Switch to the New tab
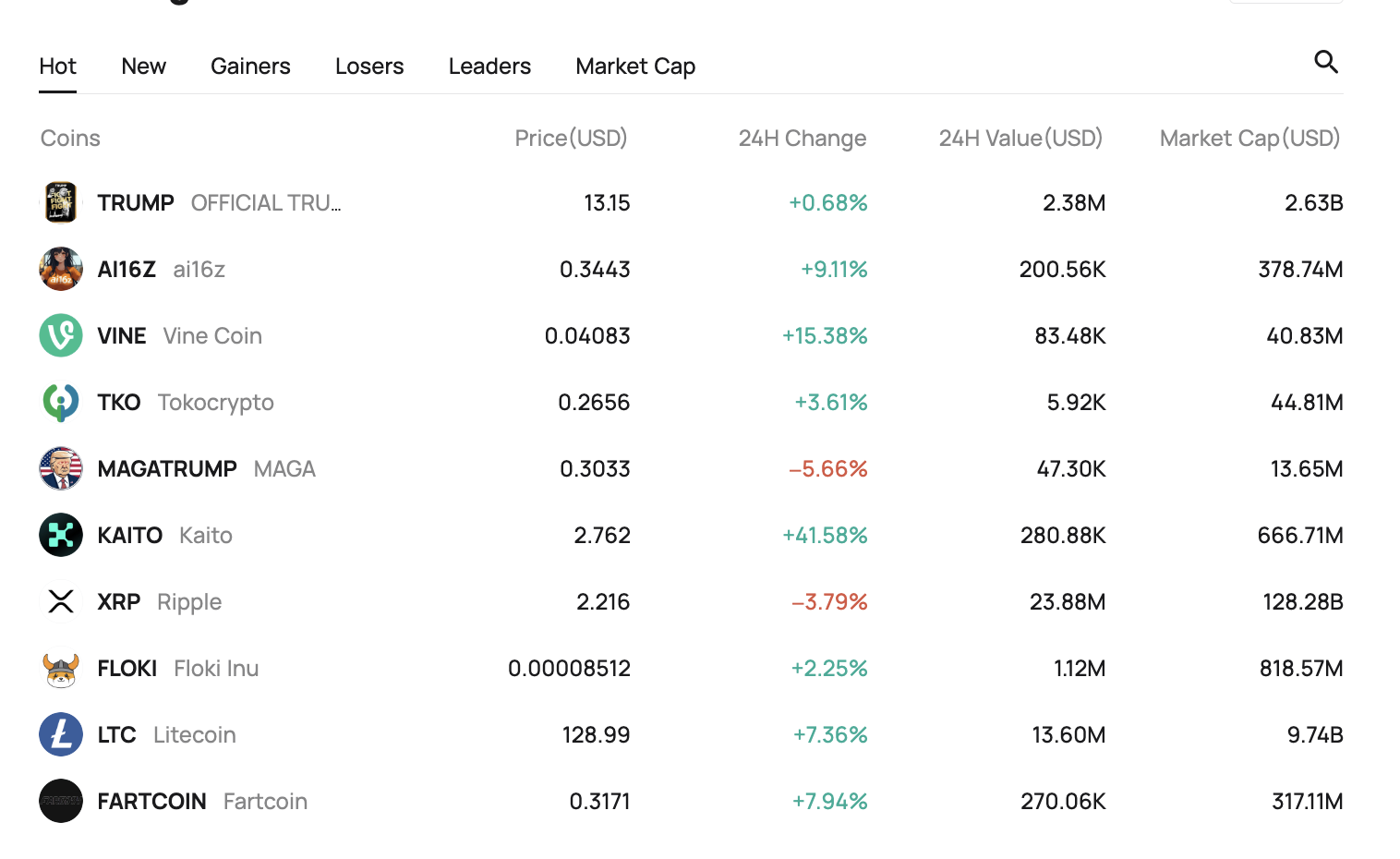This screenshot has height=859, width=1400. point(143,67)
